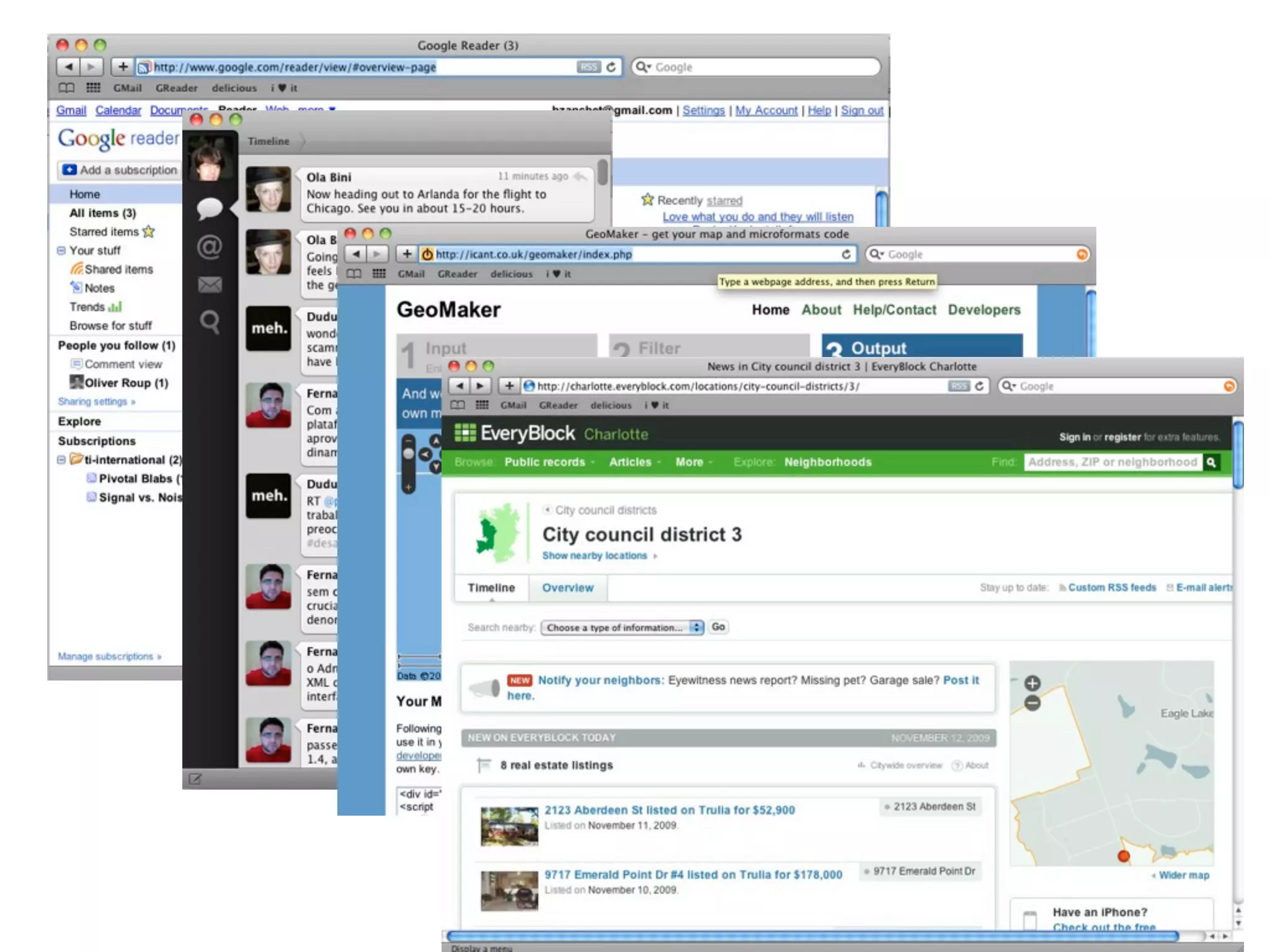Open the About page in GeoMaker

[x=821, y=310]
